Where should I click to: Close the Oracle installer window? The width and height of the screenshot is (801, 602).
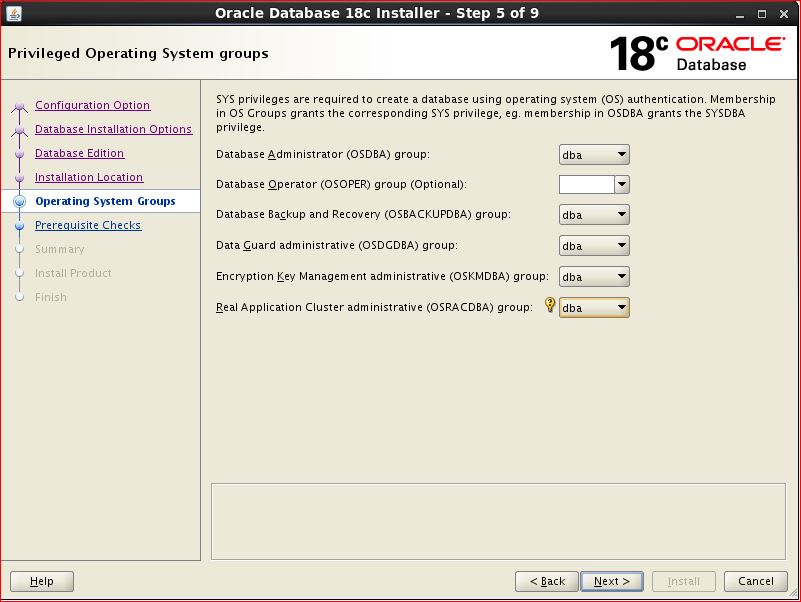click(785, 13)
